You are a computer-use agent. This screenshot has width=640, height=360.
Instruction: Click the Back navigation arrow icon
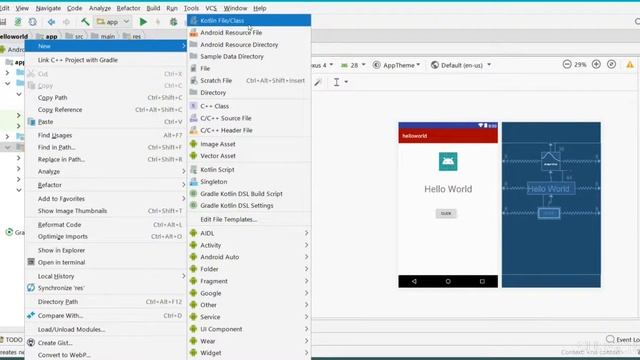51,22
